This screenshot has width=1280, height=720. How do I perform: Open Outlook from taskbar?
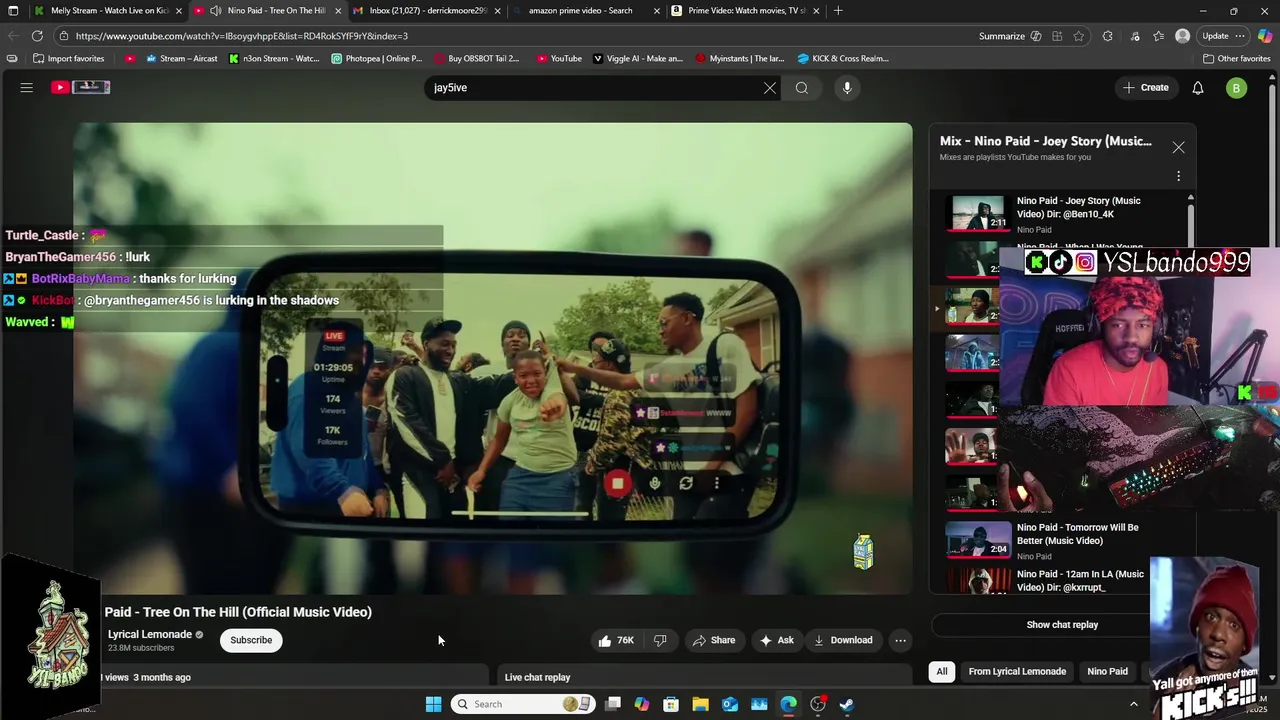click(x=730, y=704)
